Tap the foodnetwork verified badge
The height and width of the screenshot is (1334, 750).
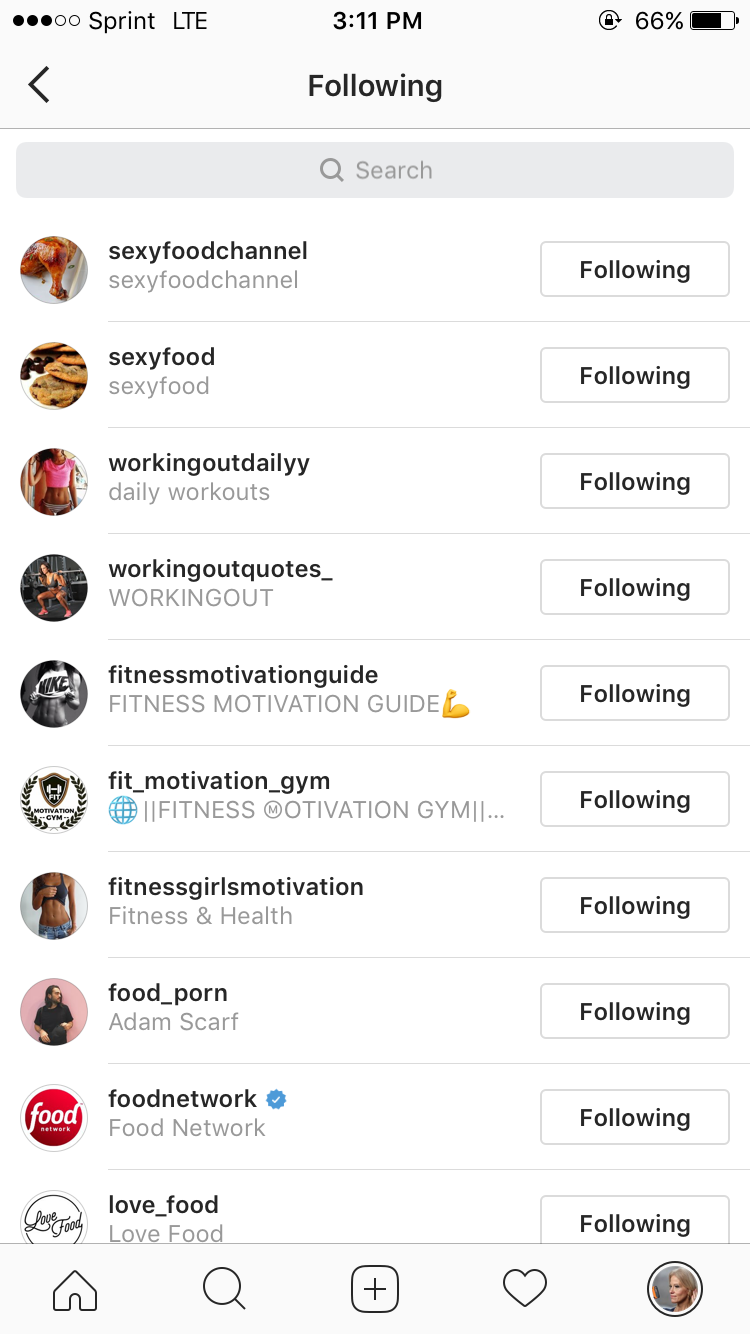click(x=277, y=1099)
